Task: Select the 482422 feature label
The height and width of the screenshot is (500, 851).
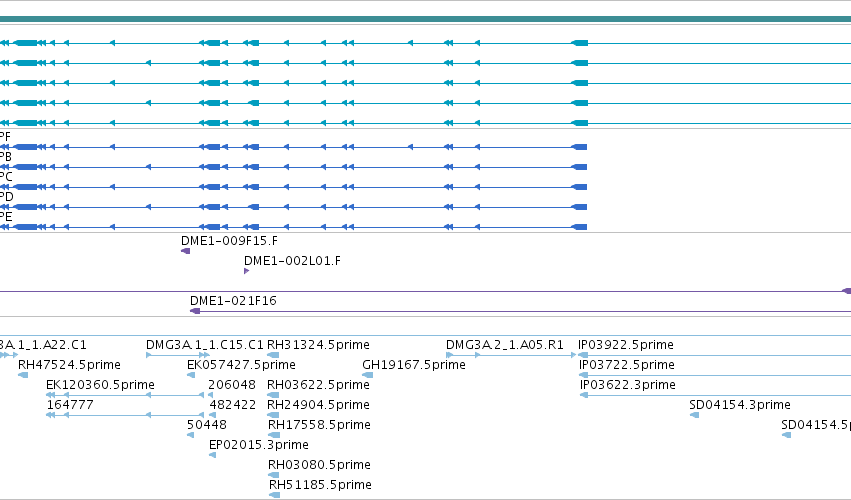Action: (233, 405)
